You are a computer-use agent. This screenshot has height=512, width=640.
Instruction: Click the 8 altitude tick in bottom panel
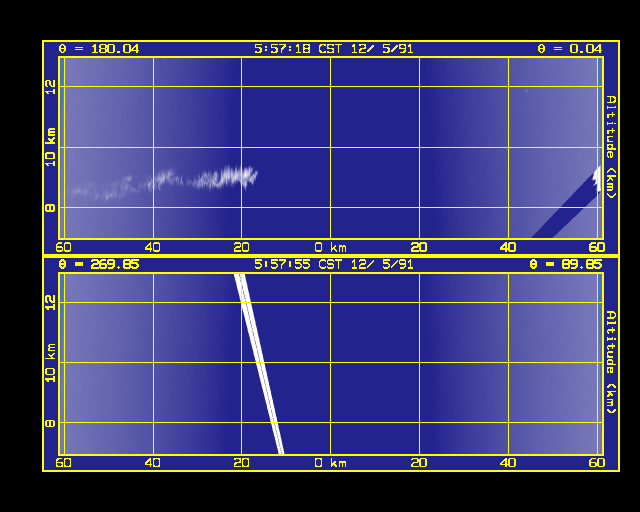(x=50, y=423)
